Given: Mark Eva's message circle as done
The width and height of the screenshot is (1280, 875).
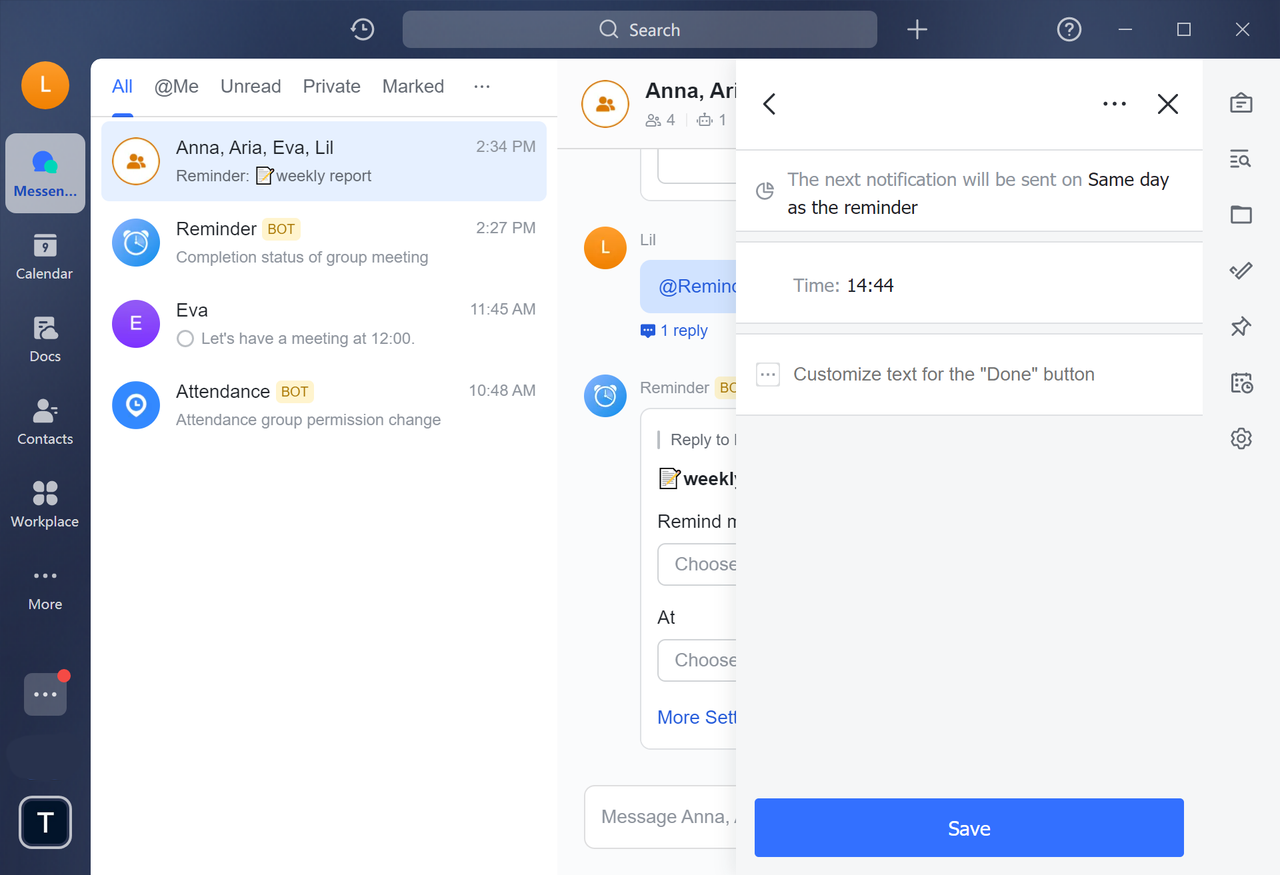Looking at the screenshot, I should click(x=185, y=339).
